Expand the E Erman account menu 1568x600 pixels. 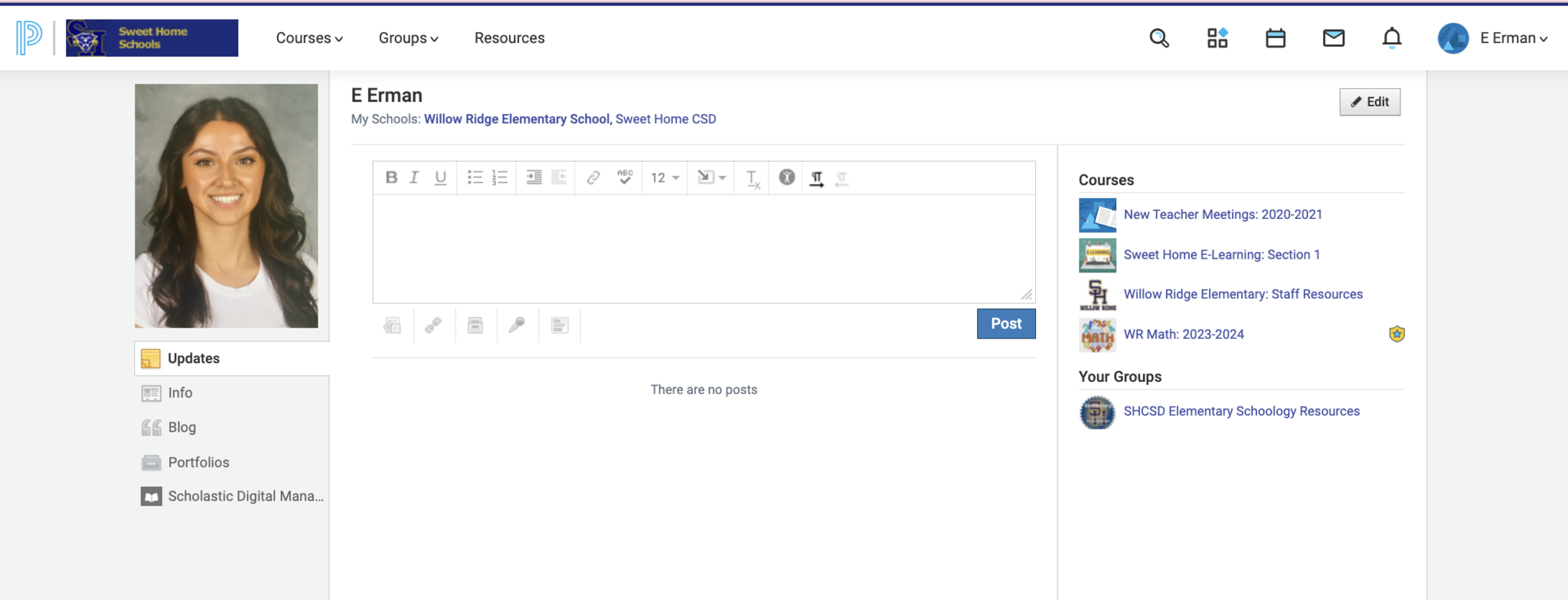1513,38
